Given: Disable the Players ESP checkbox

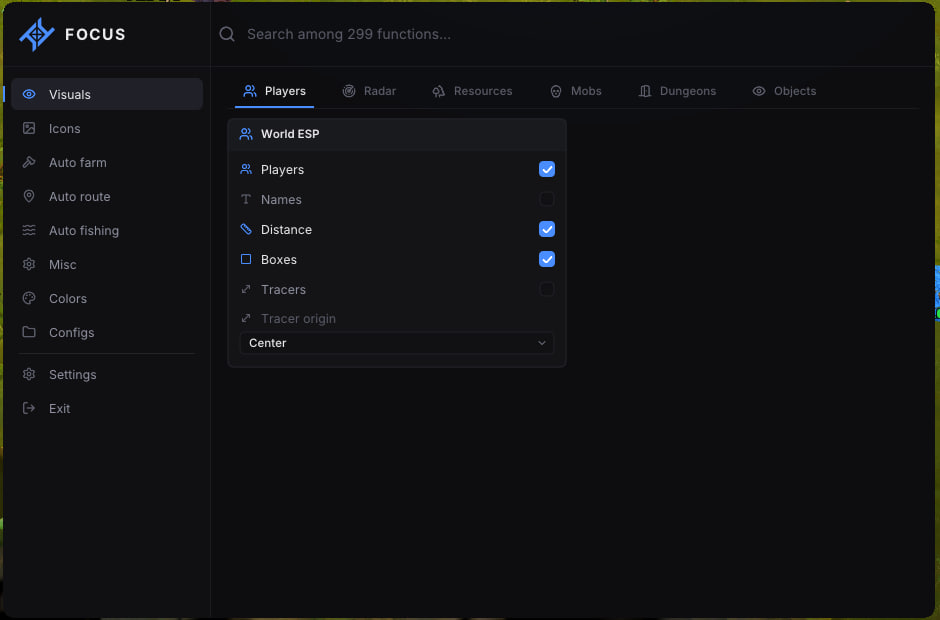Looking at the screenshot, I should (x=547, y=169).
